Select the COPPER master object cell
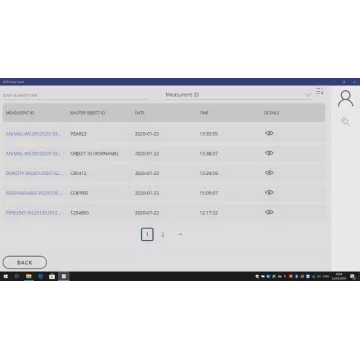This screenshot has height=360, width=360. tap(79, 193)
